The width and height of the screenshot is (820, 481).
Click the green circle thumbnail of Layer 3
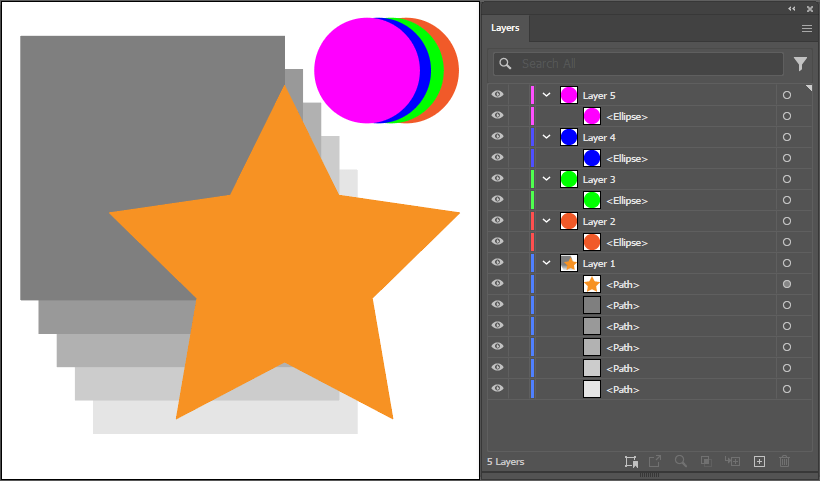point(569,179)
